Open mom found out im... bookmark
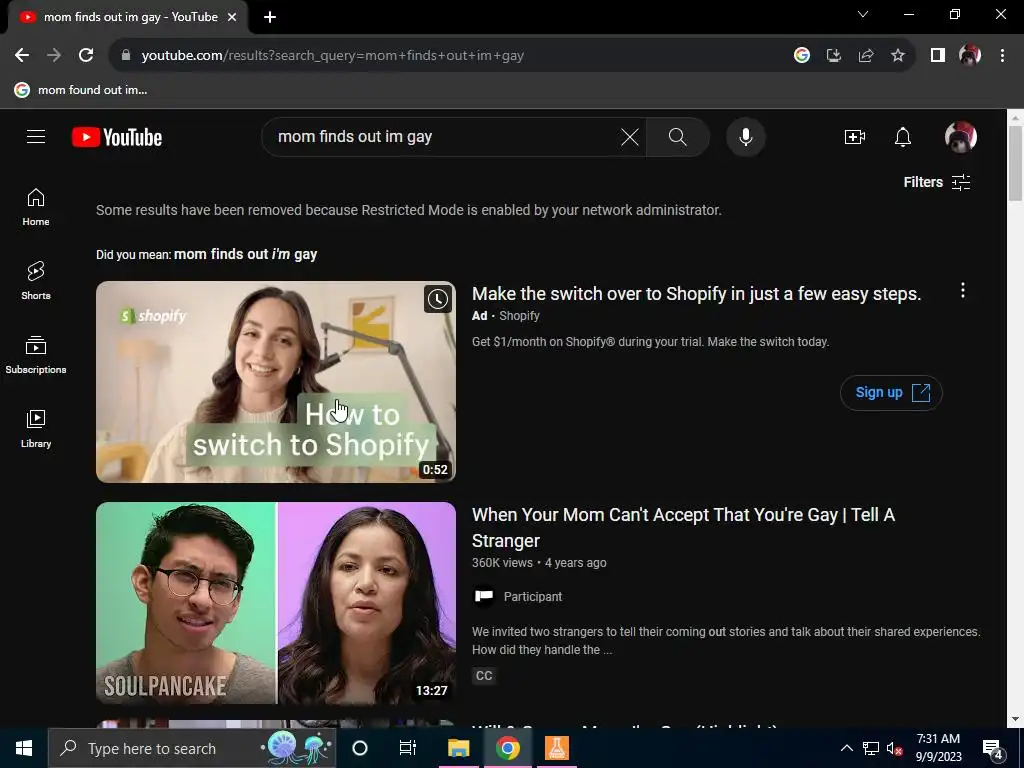This screenshot has width=1024, height=768. point(81,90)
